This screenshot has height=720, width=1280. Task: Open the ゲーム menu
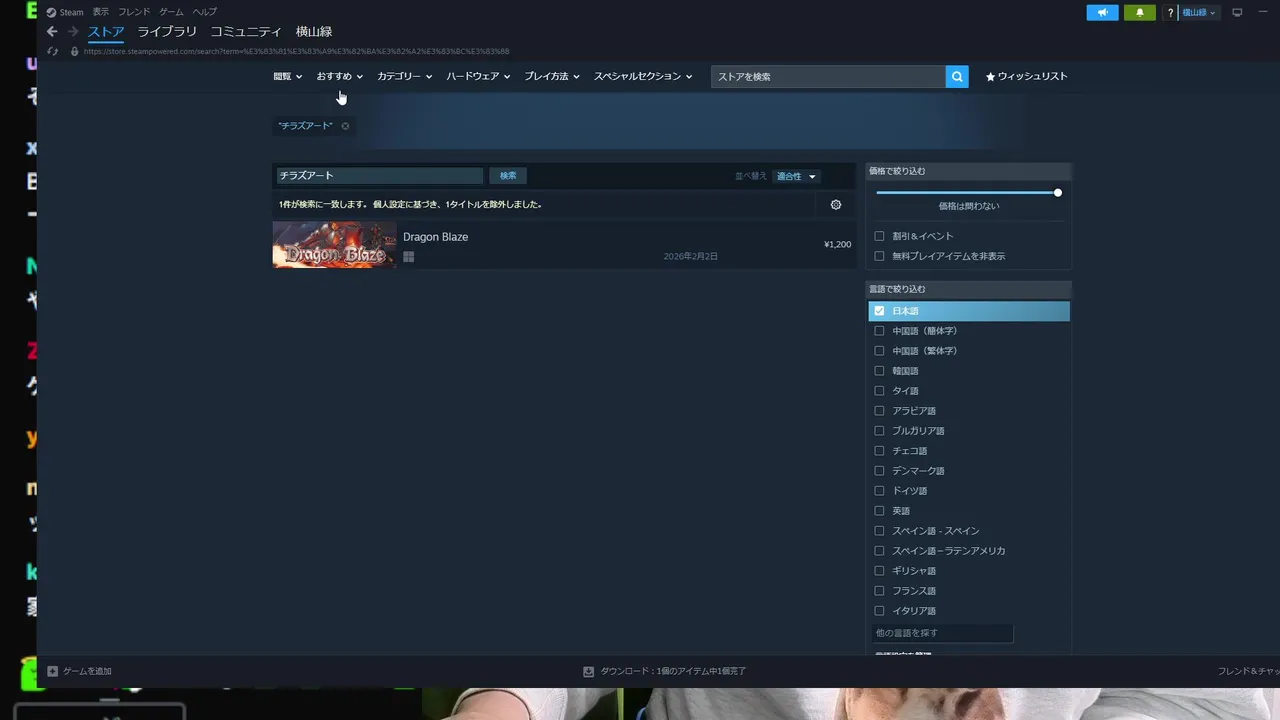point(171,12)
